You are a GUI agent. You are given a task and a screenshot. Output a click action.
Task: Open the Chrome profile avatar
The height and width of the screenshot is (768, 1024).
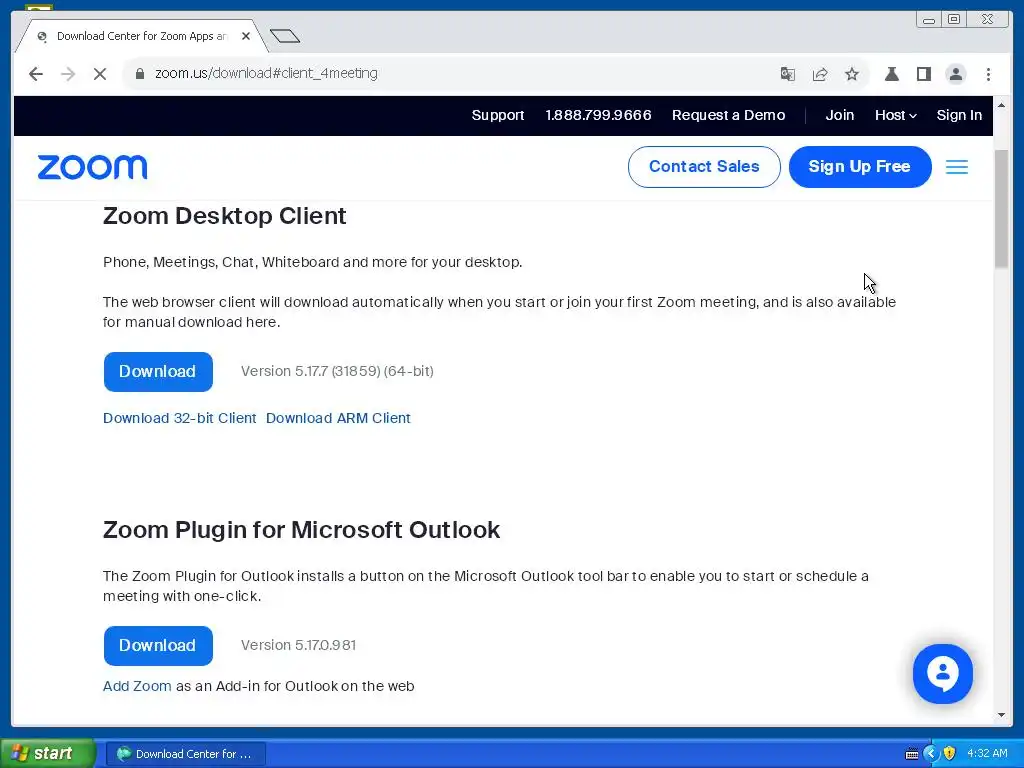955,74
